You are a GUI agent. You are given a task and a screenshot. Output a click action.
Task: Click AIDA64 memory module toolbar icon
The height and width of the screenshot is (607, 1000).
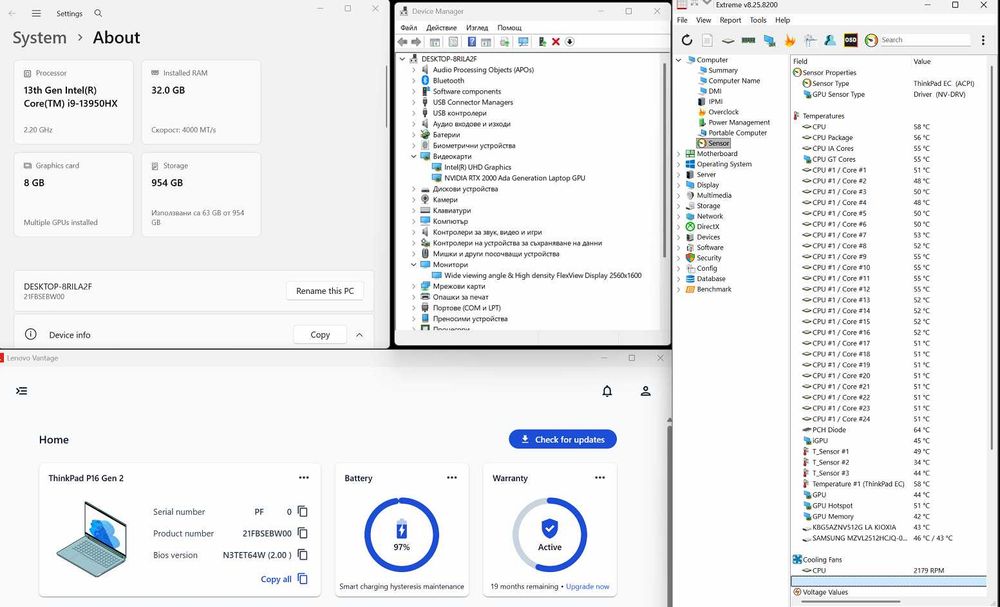[749, 40]
